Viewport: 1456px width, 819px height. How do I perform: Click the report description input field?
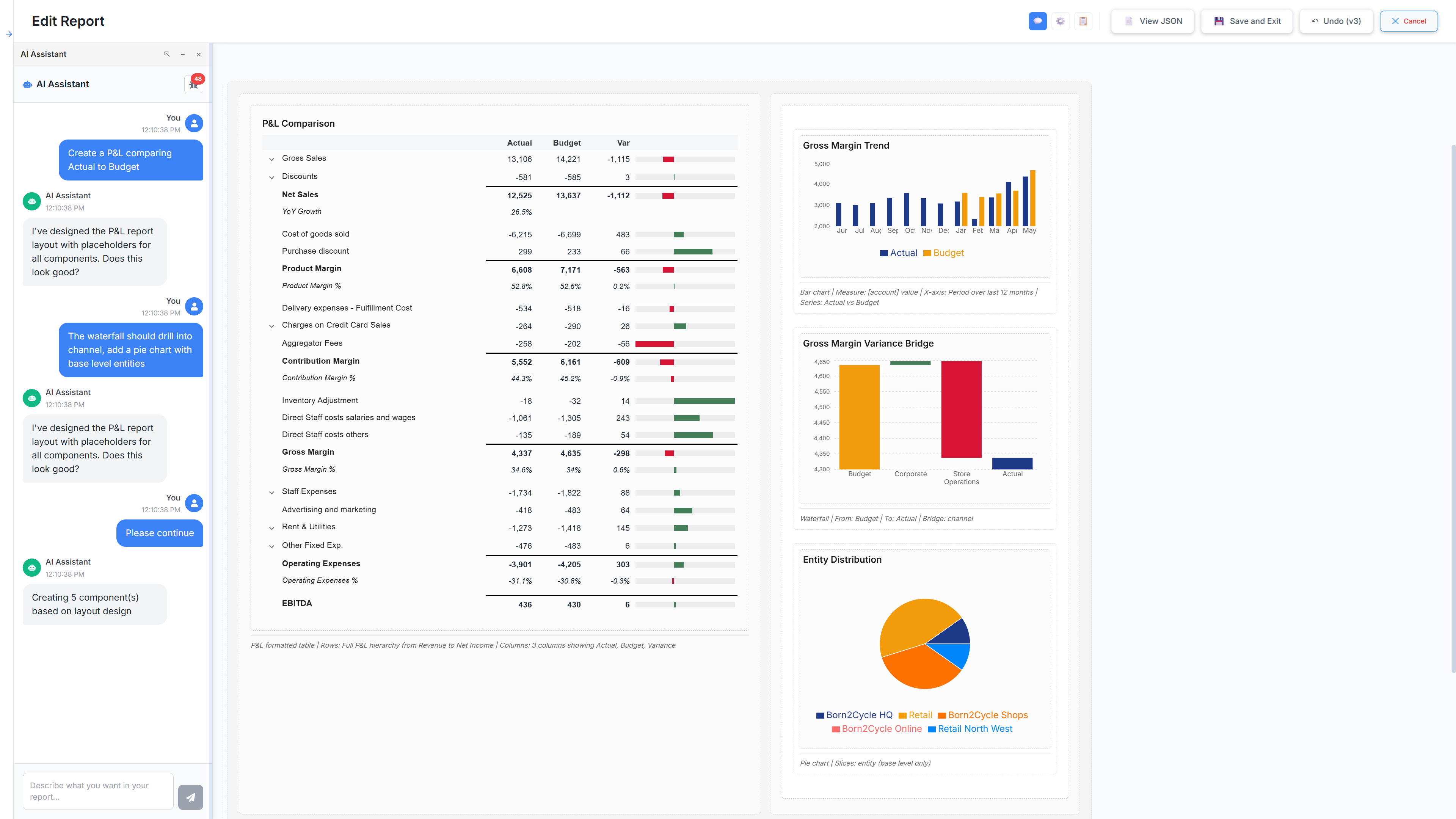tap(97, 791)
